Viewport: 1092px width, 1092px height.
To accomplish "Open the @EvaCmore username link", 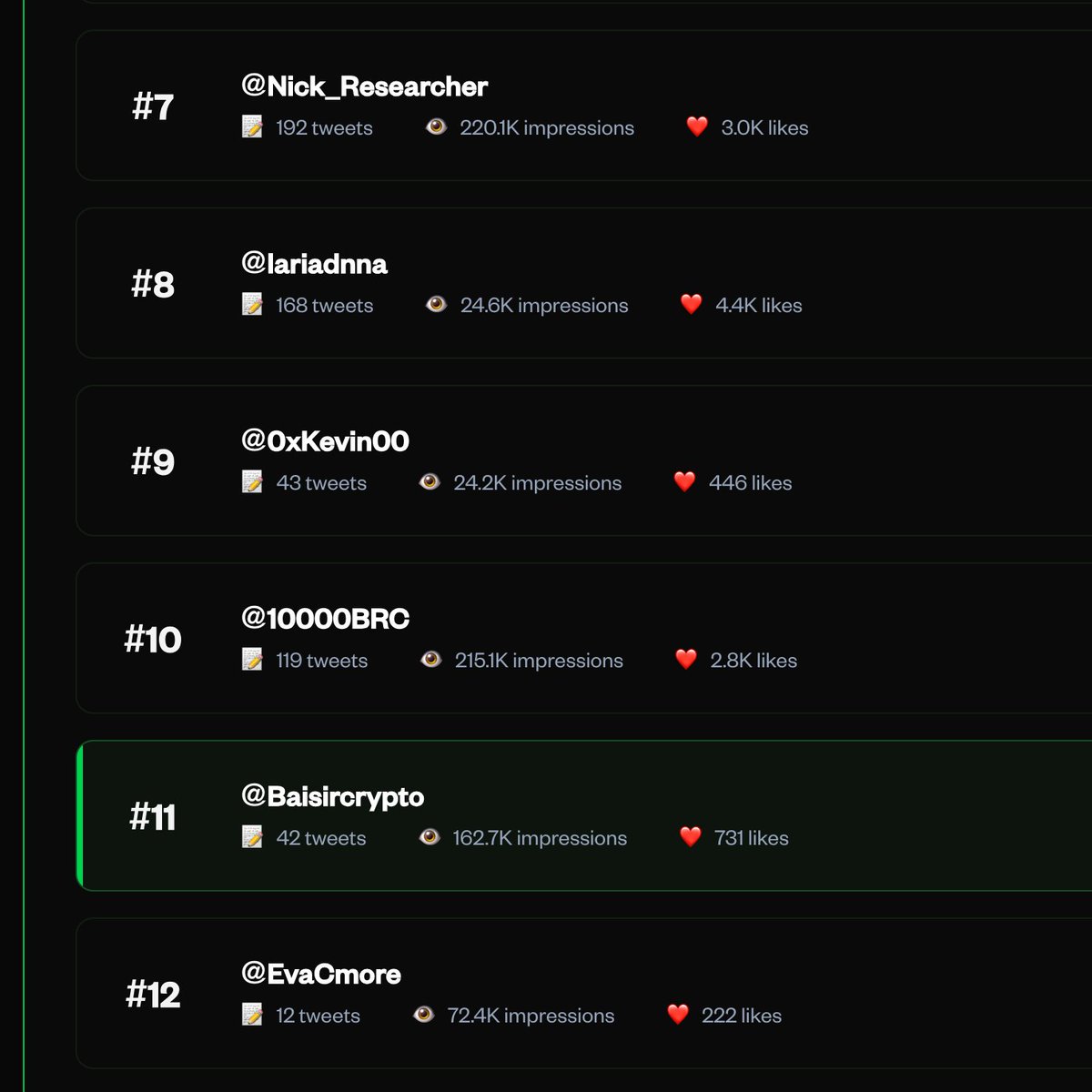I will [320, 975].
